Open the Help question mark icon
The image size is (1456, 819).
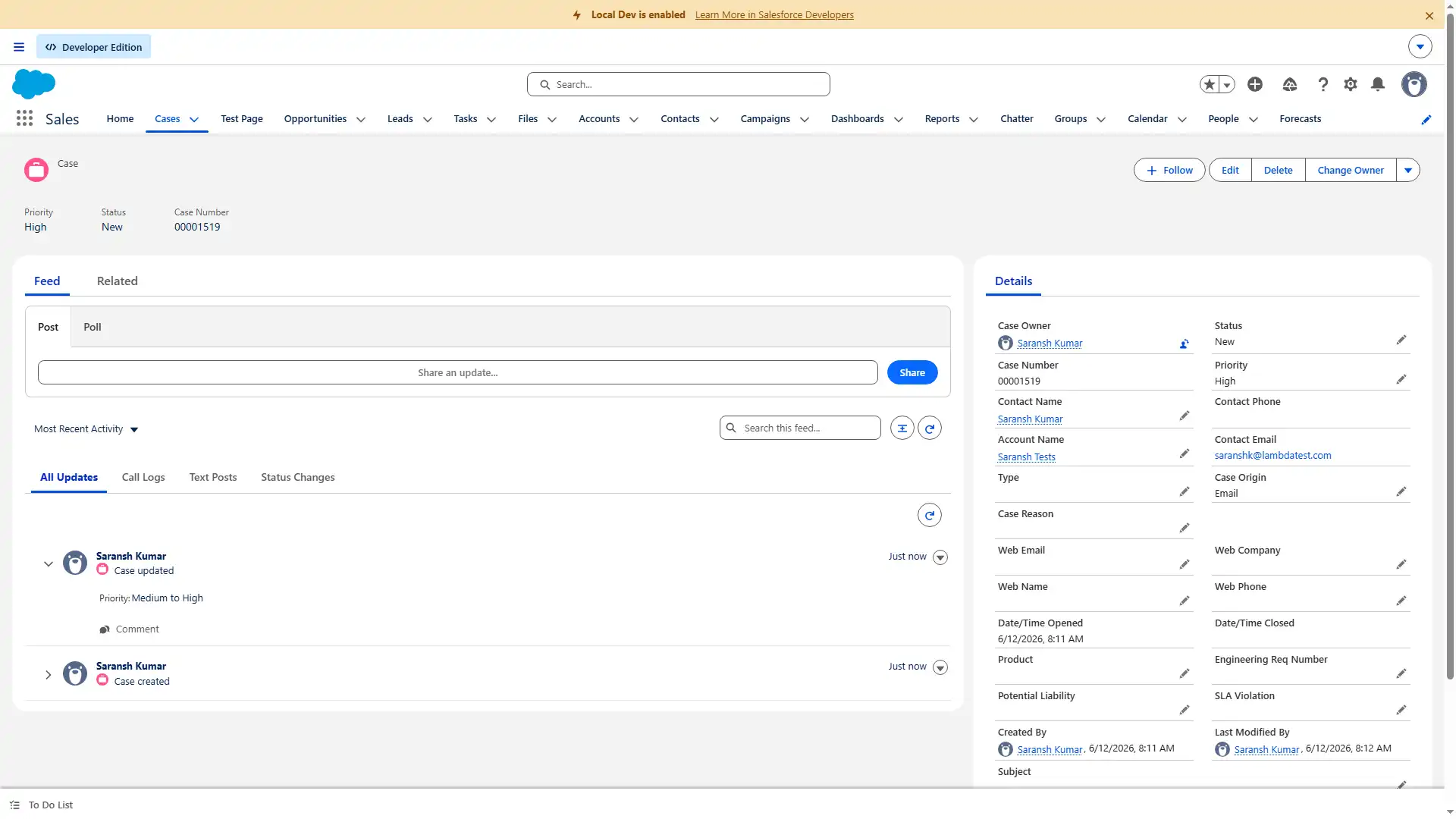click(1323, 84)
